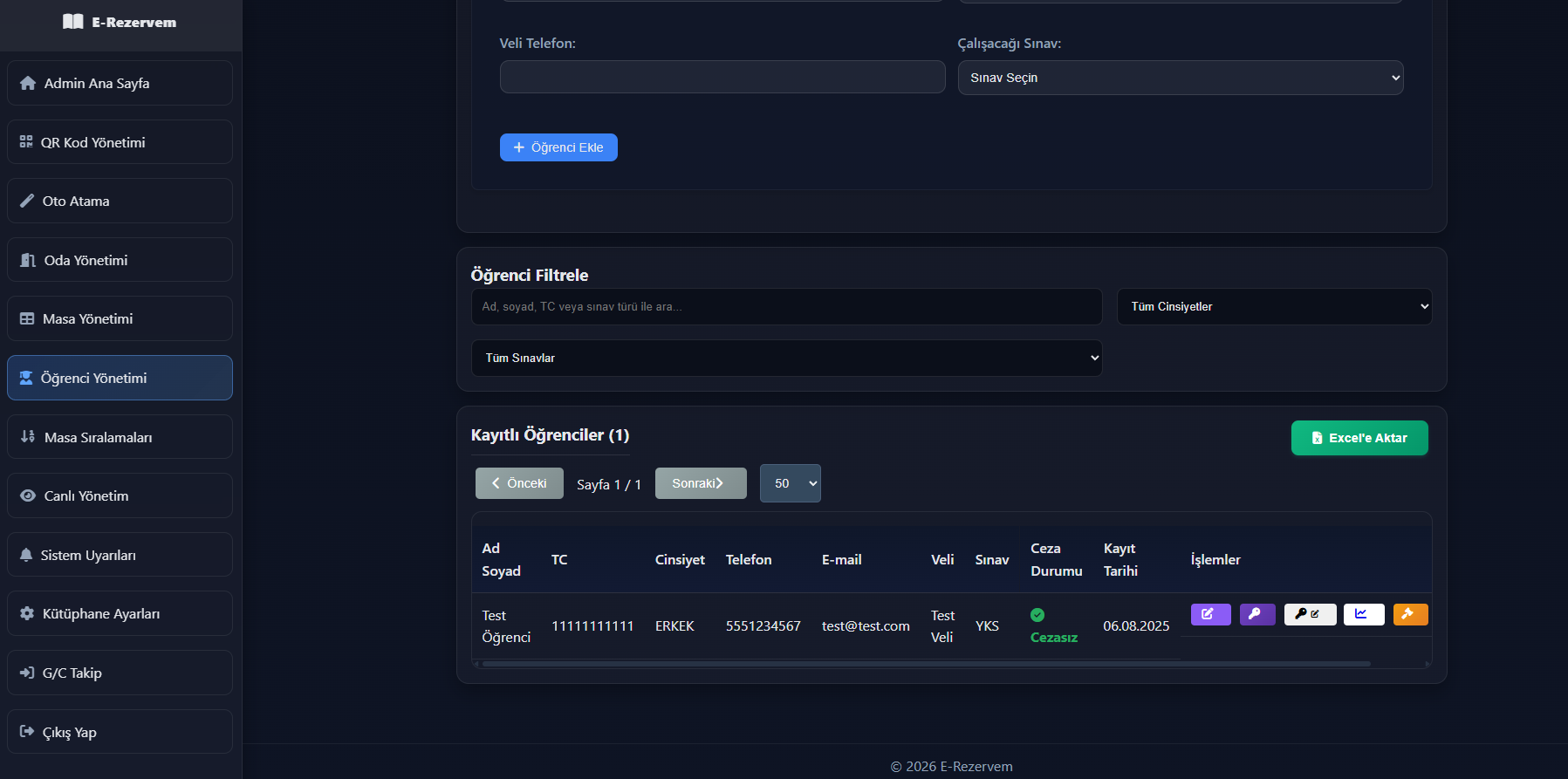Click the Cinsiyet column header
Image resolution: width=1568 pixels, height=779 pixels.
680,559
